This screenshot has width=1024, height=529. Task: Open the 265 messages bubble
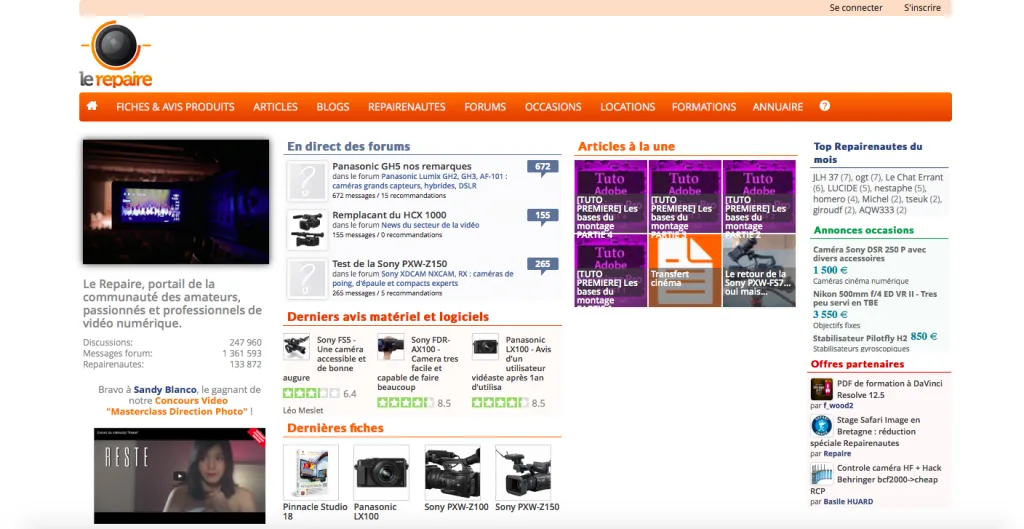543,265
